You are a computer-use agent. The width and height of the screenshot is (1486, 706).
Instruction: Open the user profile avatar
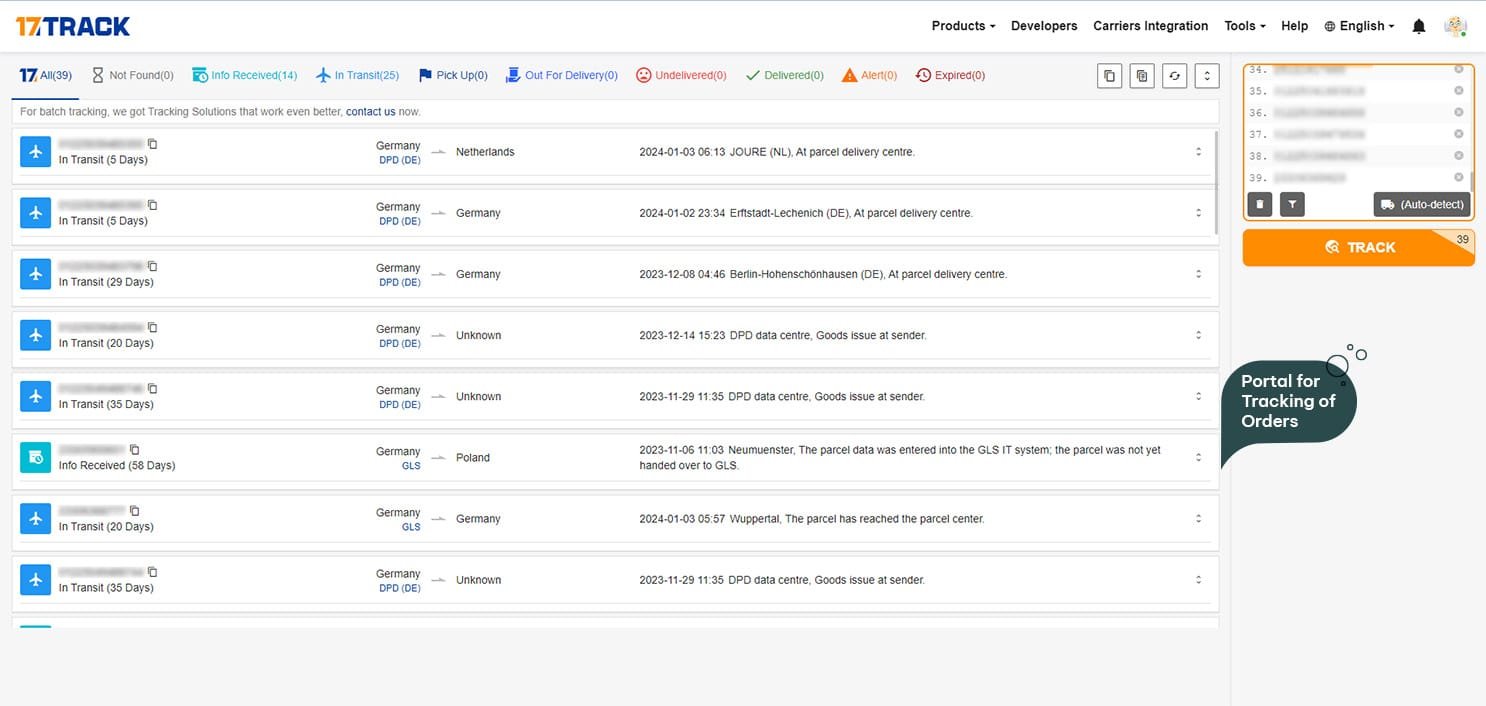coord(1455,27)
